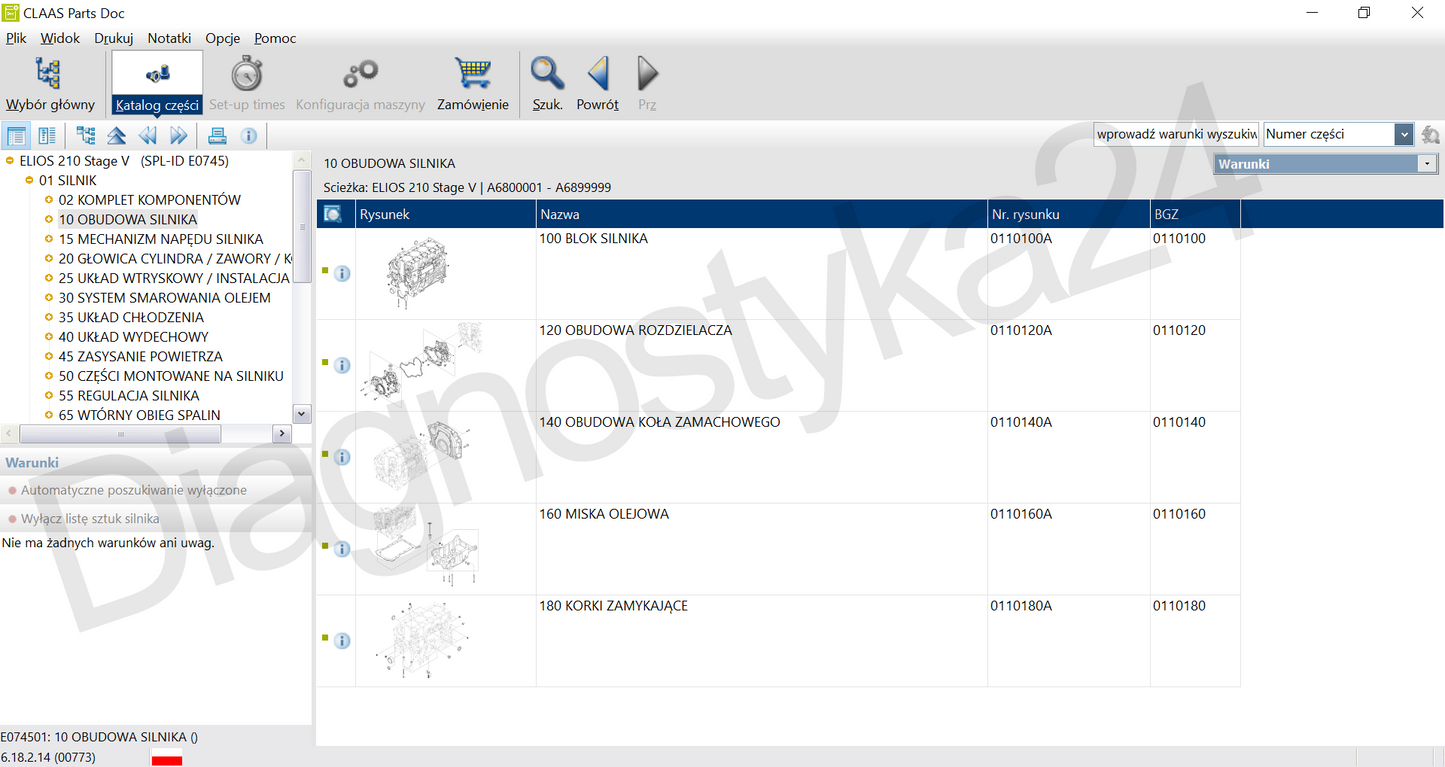Viewport: 1445px width, 767px height.
Task: Click the search conditions input field
Action: pyautogui.click(x=1177, y=134)
